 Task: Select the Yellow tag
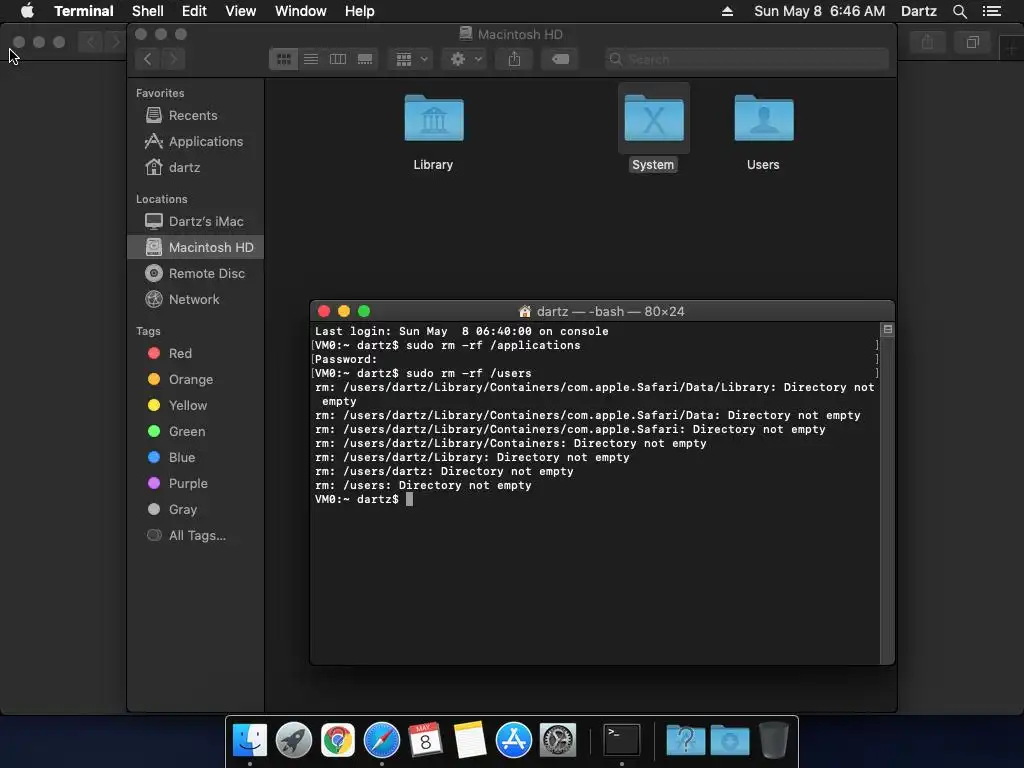(x=195, y=406)
